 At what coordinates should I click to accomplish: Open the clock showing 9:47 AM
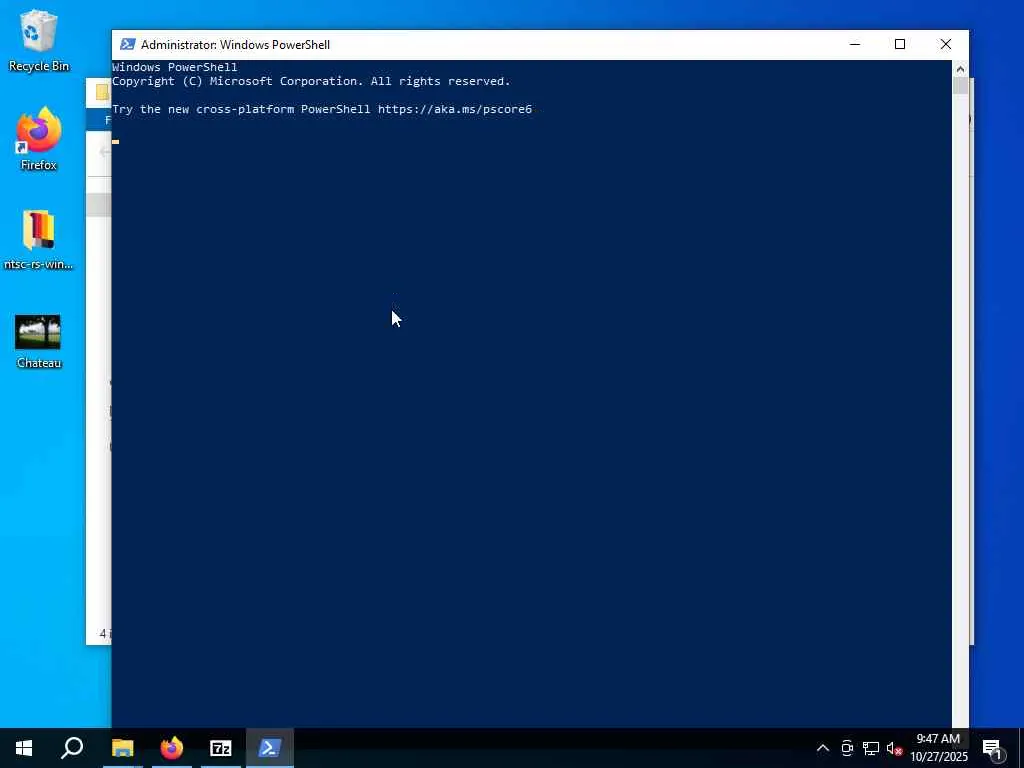[x=938, y=748]
